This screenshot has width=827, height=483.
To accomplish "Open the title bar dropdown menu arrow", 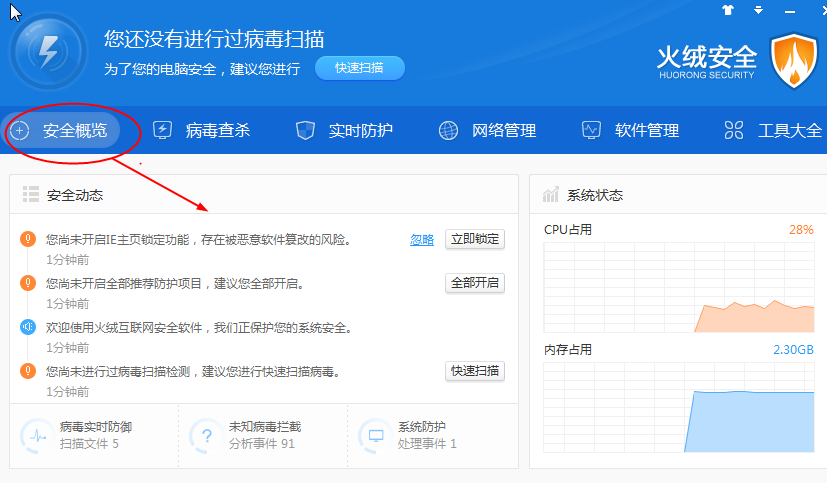I will click(758, 10).
